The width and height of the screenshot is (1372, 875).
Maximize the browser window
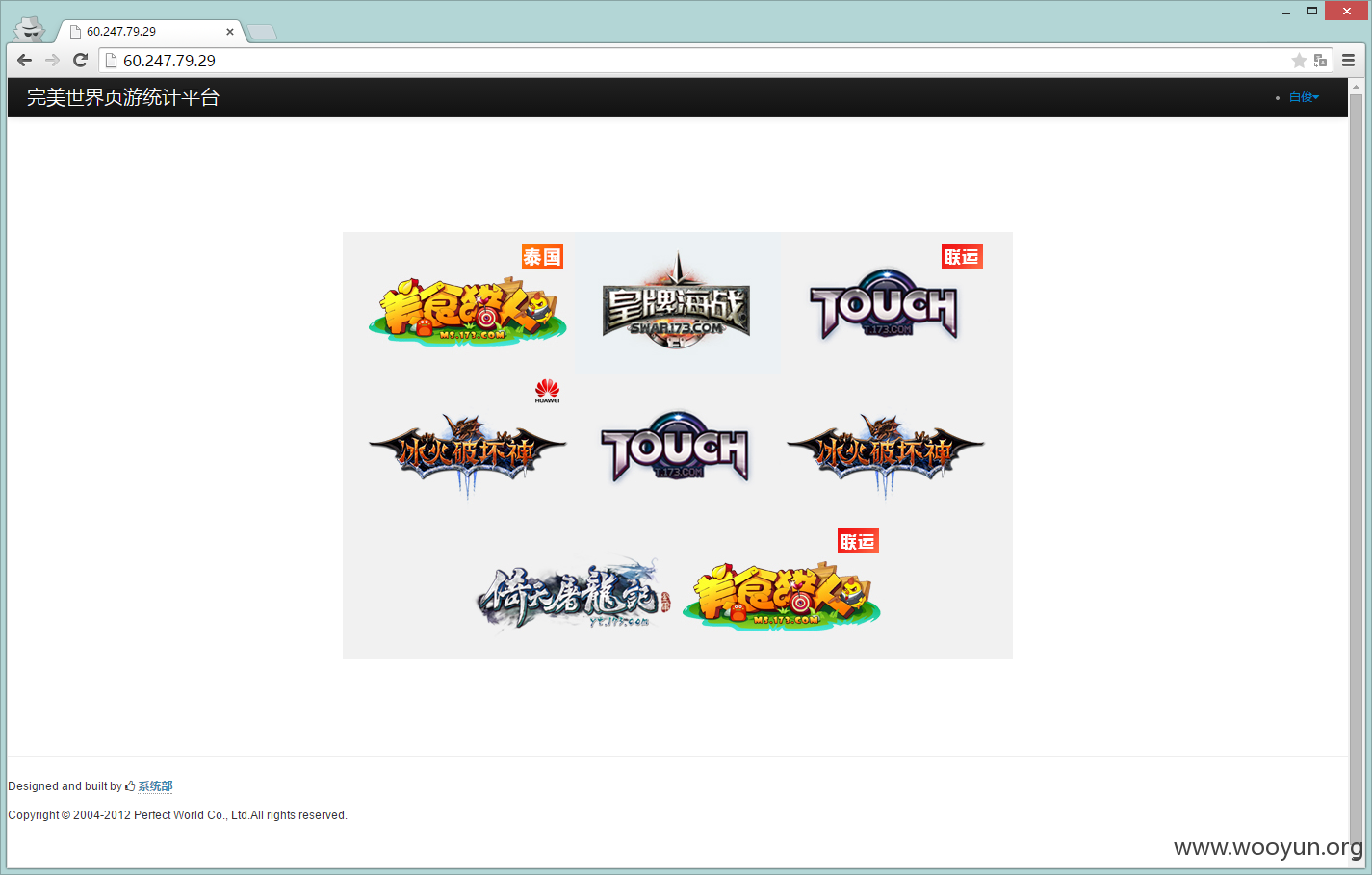[x=1311, y=11]
